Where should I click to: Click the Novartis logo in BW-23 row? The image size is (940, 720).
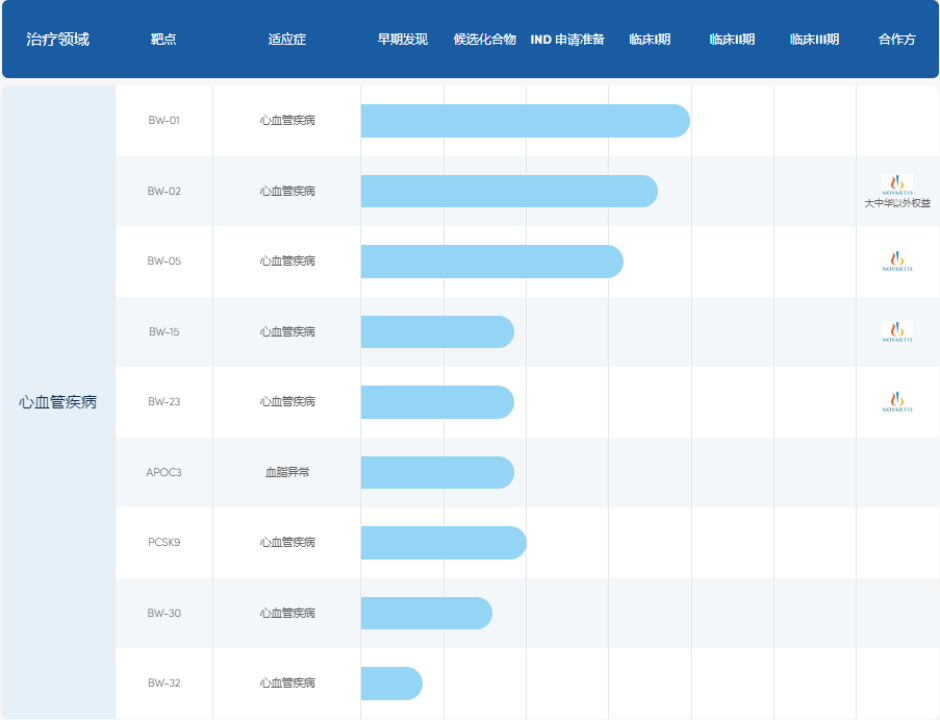[897, 402]
